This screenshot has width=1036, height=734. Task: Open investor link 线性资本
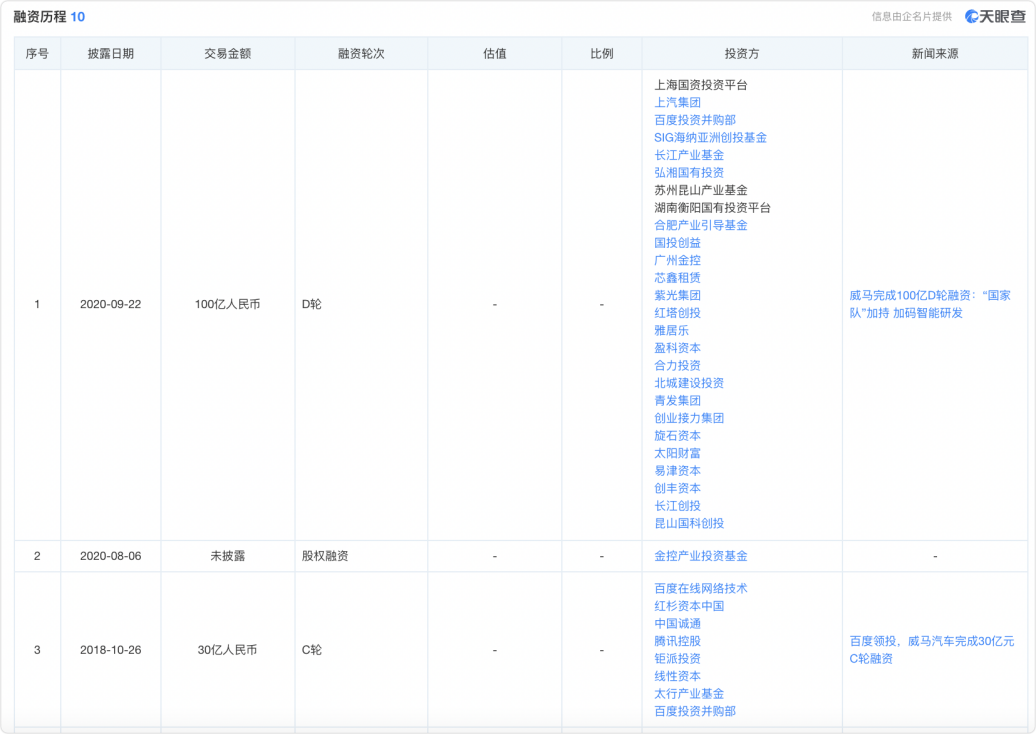tap(677, 676)
